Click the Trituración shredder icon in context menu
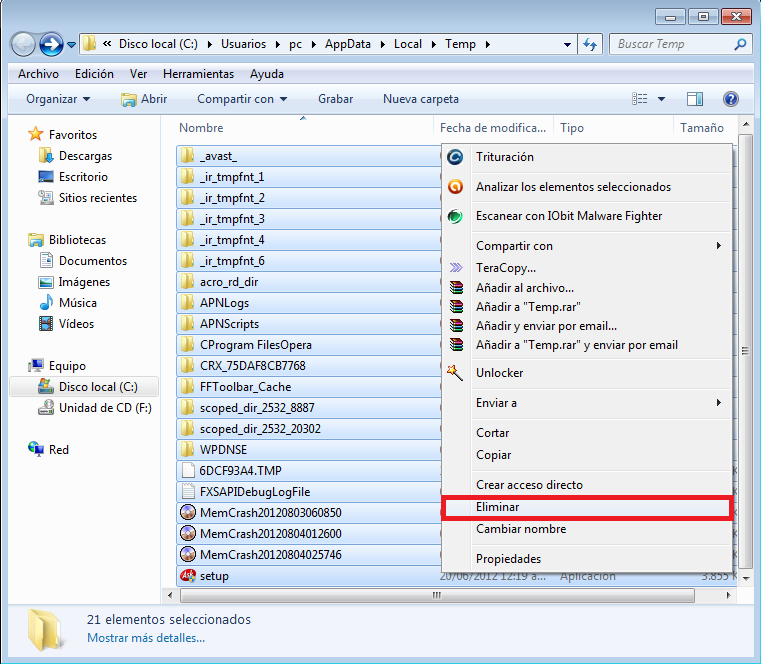 (456, 157)
